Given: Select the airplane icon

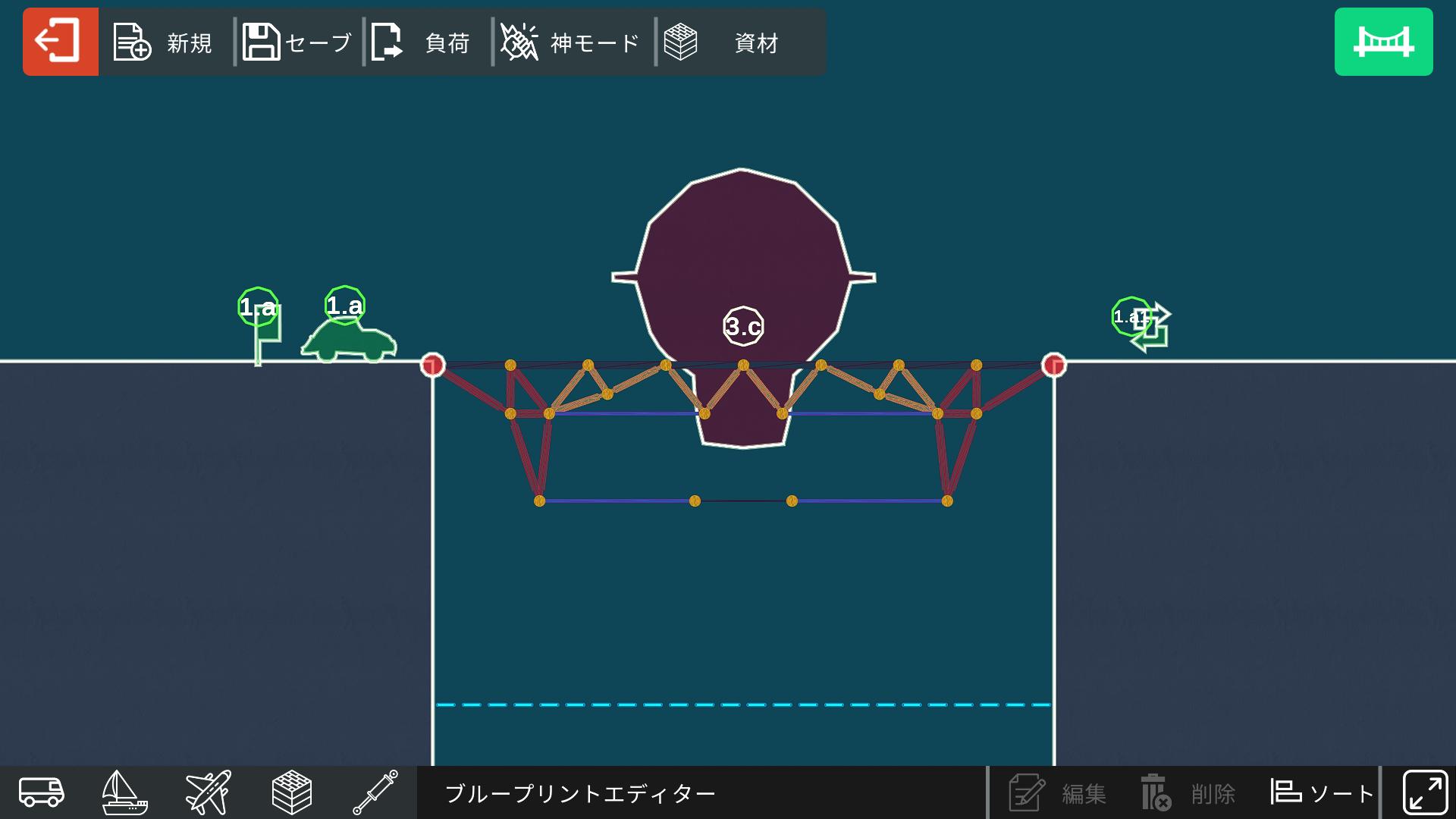Looking at the screenshot, I should tap(209, 792).
